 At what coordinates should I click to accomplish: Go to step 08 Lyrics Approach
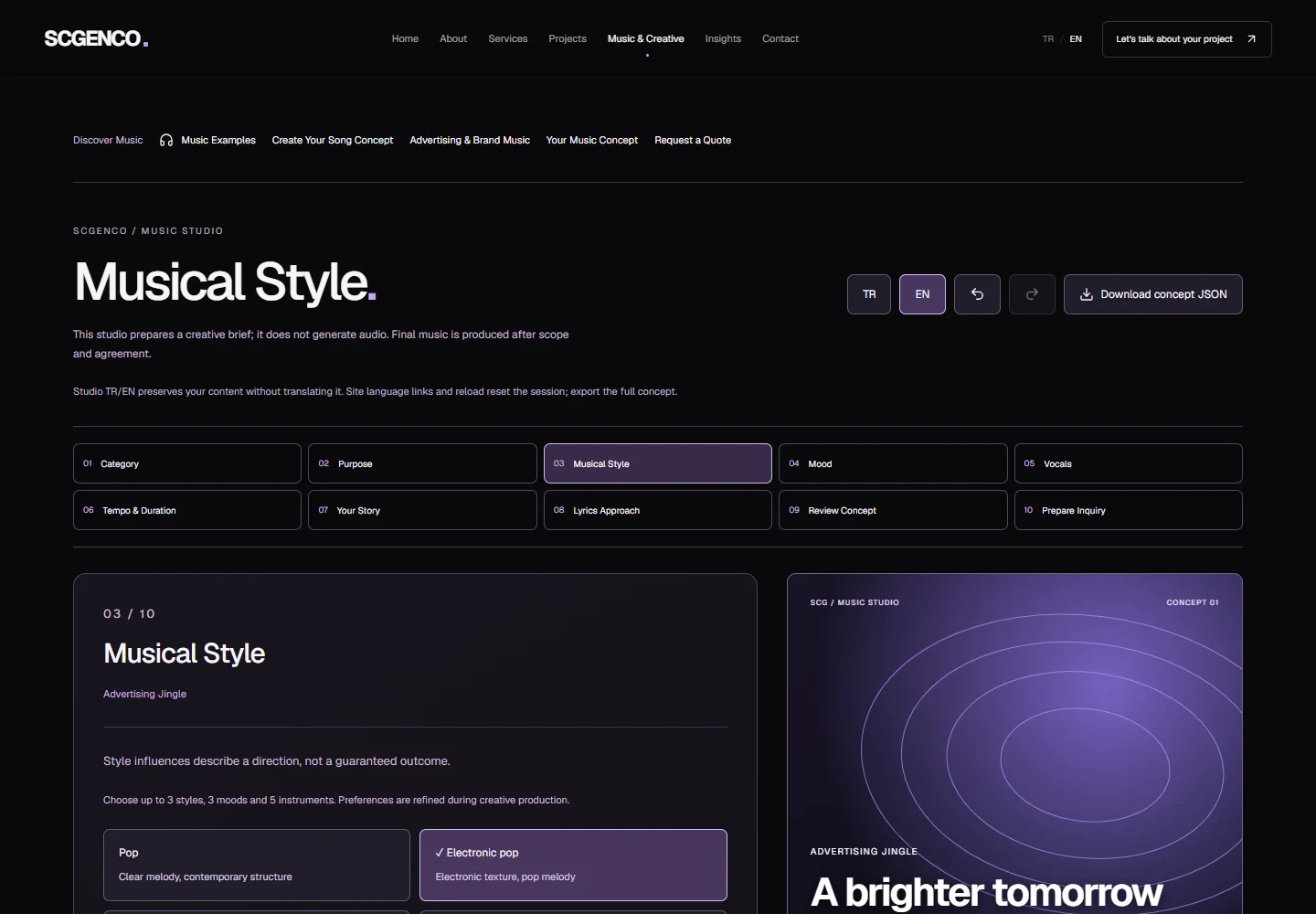658,510
